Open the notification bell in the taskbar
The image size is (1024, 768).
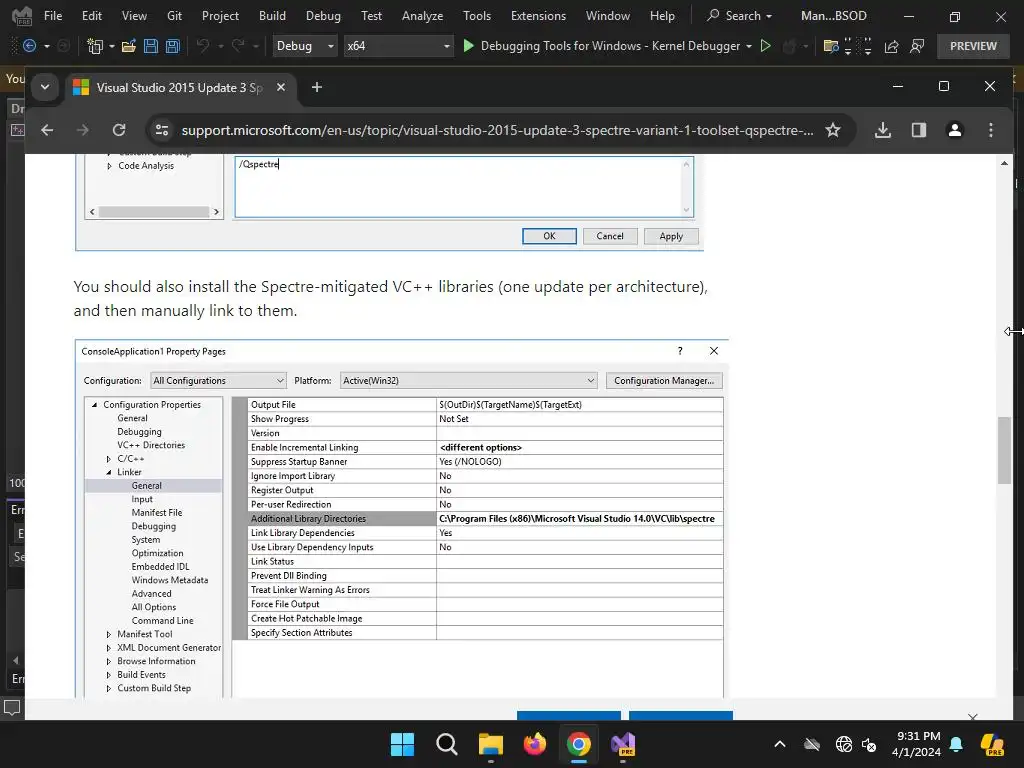956,744
